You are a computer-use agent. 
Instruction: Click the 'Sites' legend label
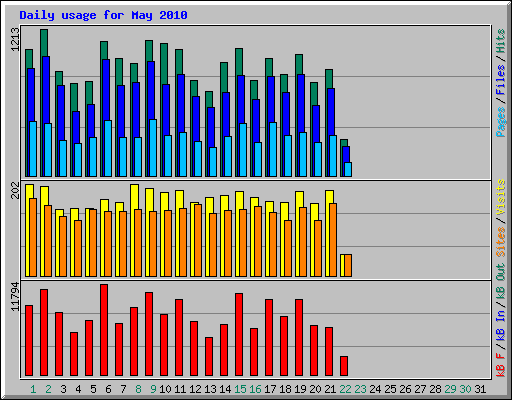pyautogui.click(x=500, y=242)
